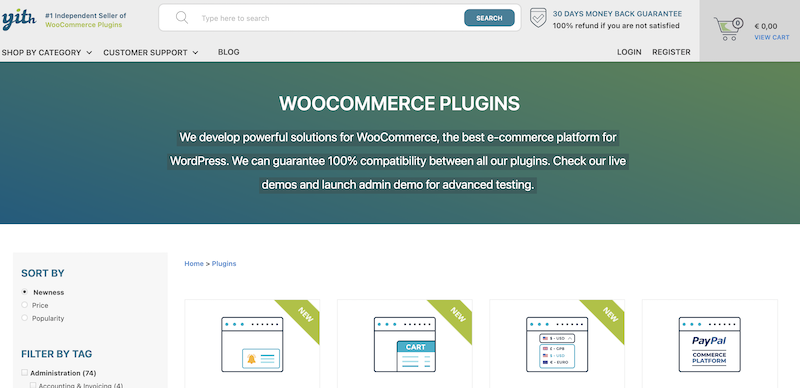Image resolution: width=800 pixels, height=388 pixels.
Task: Open the Cart plugin icon card
Action: click(x=405, y=345)
